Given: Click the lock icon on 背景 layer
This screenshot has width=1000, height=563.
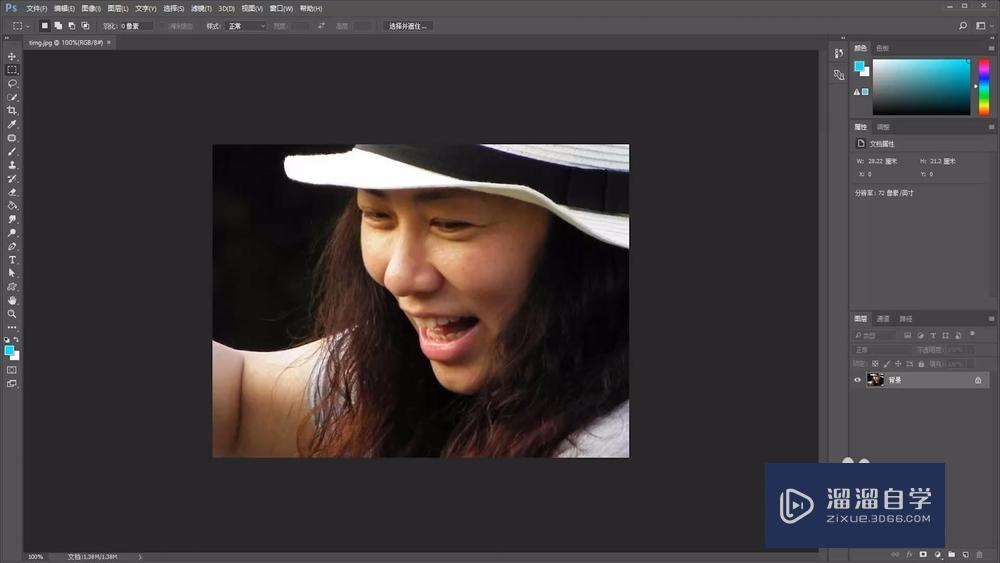Looking at the screenshot, I should [x=977, y=380].
